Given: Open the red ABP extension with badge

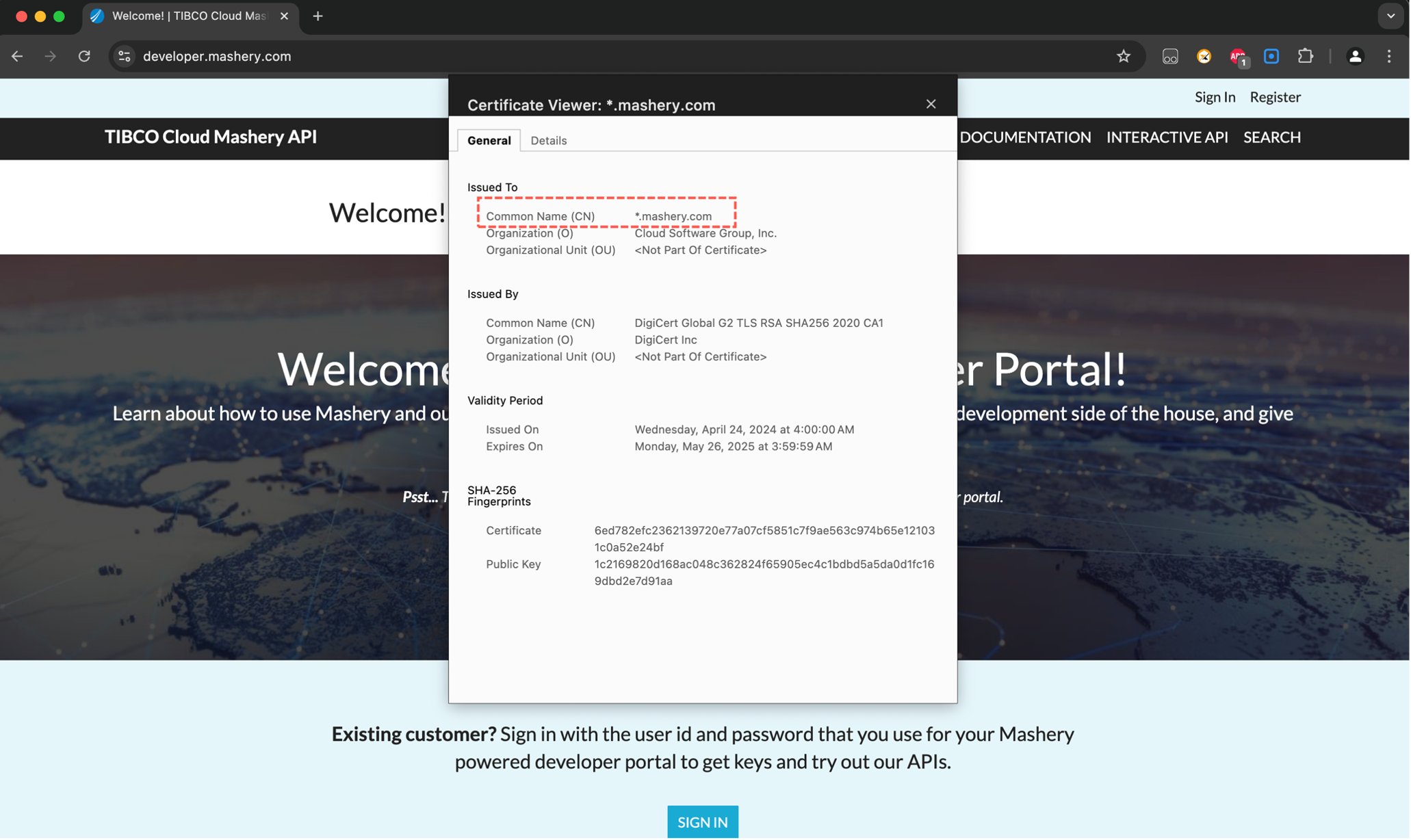Looking at the screenshot, I should pyautogui.click(x=1239, y=57).
